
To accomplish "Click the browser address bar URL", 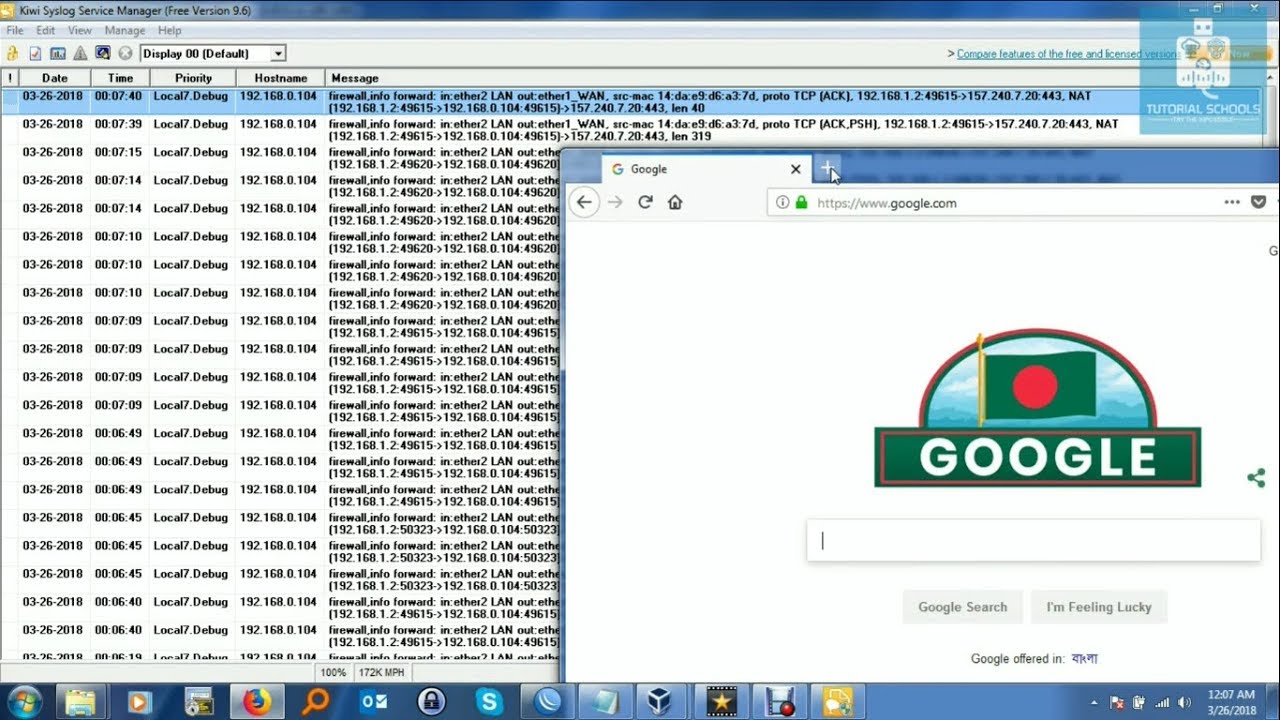I will point(887,202).
